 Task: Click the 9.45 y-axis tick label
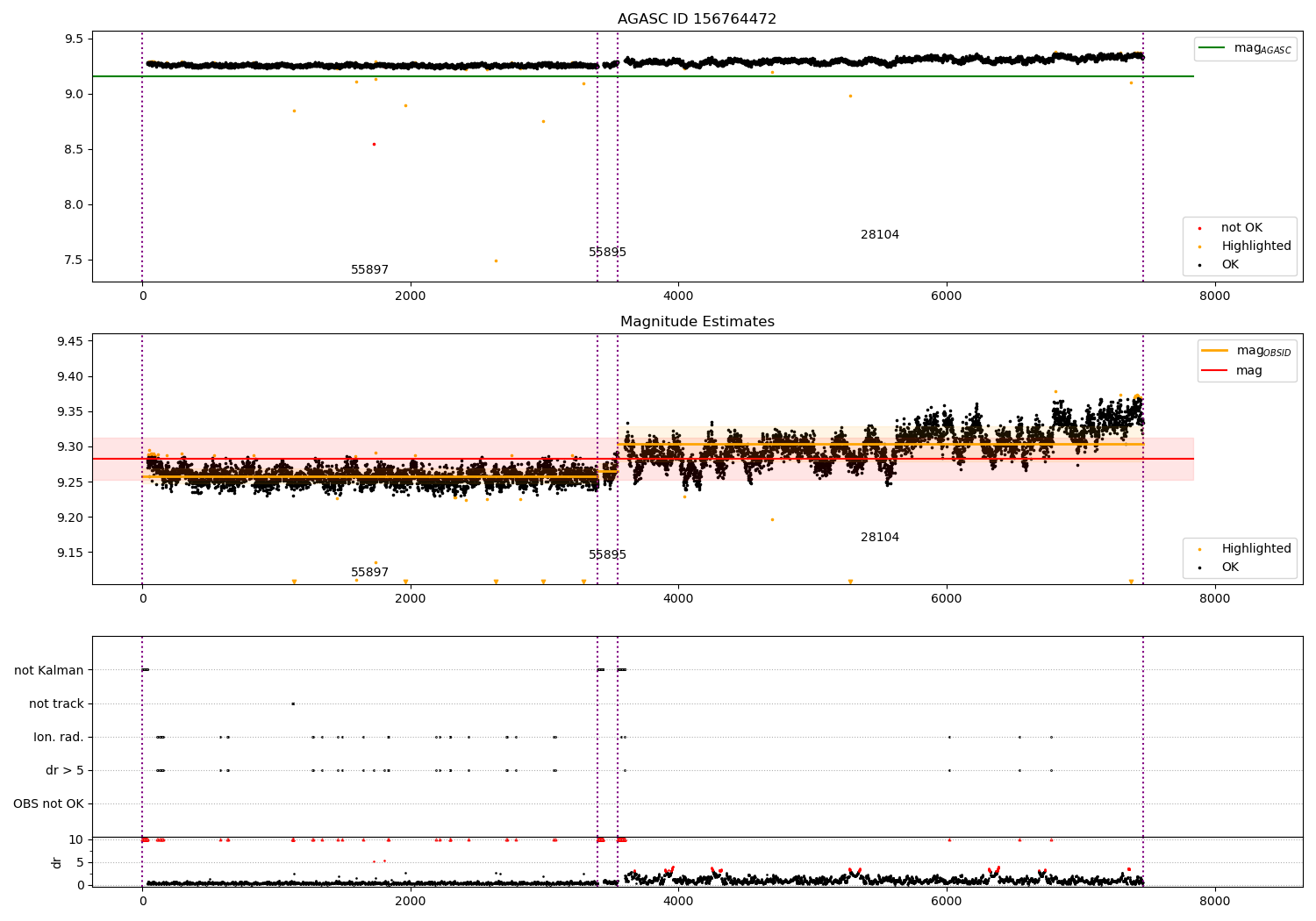pyautogui.click(x=70, y=342)
